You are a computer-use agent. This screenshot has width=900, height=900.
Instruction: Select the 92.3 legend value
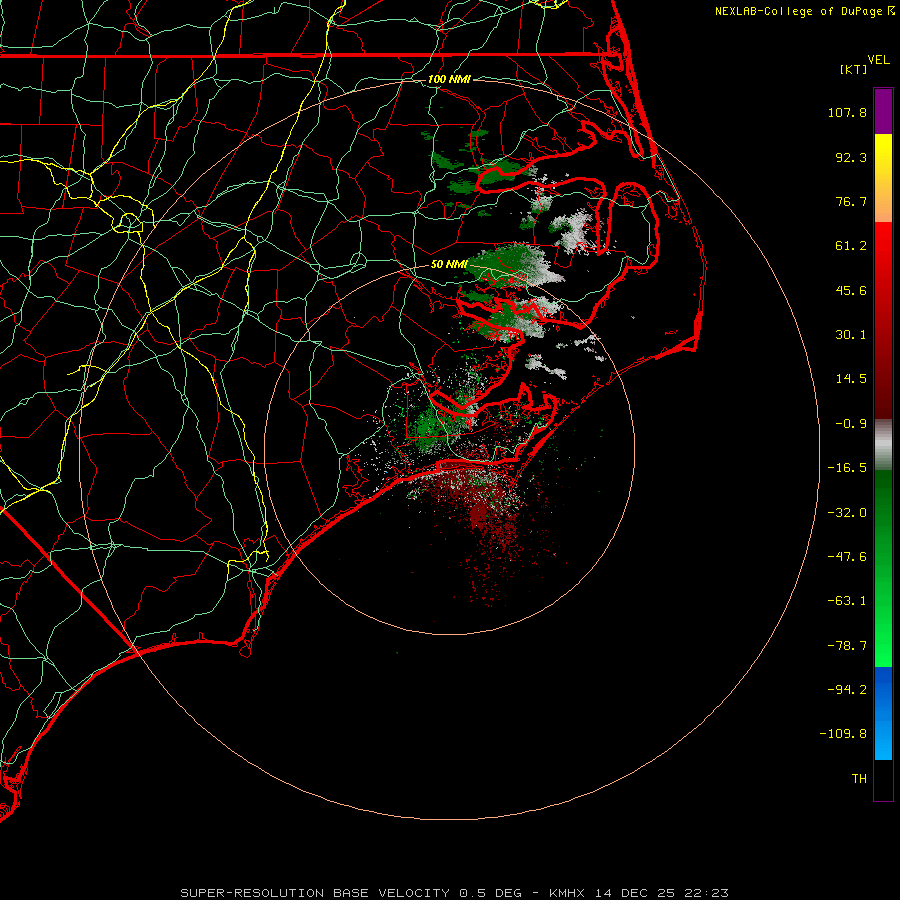tap(851, 157)
